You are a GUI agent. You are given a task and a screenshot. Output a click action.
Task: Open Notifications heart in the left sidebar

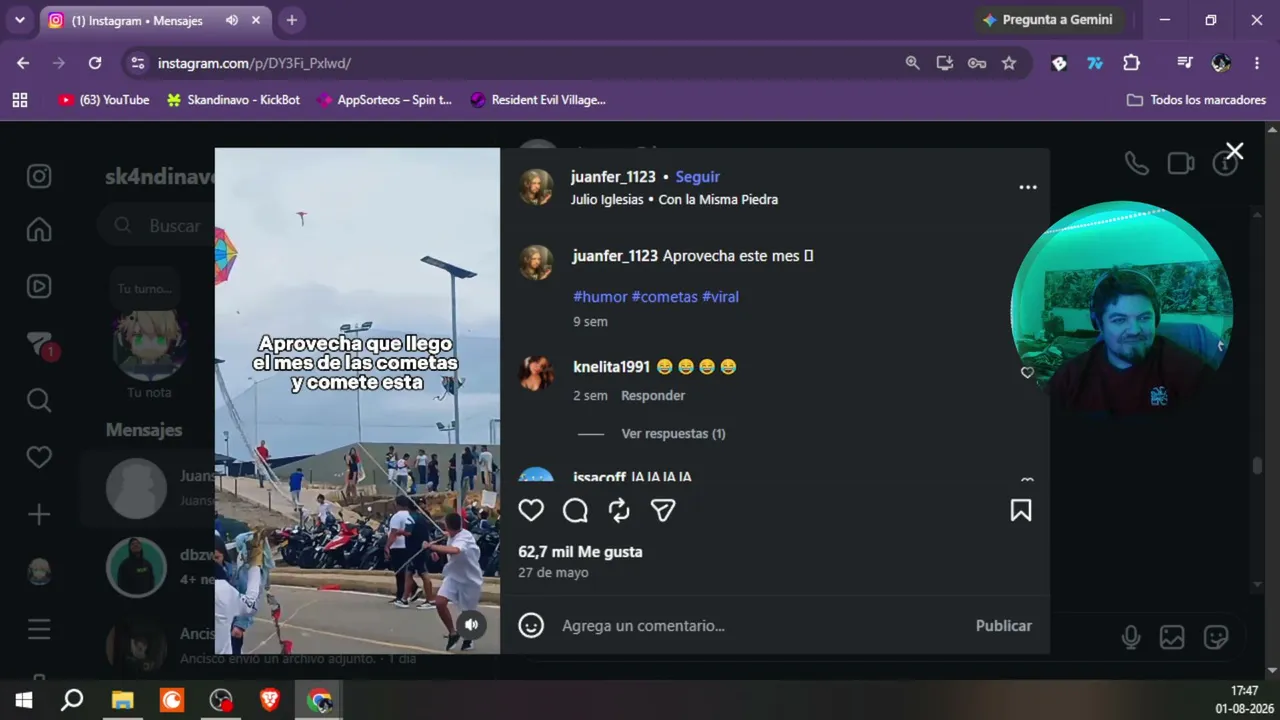coord(39,457)
